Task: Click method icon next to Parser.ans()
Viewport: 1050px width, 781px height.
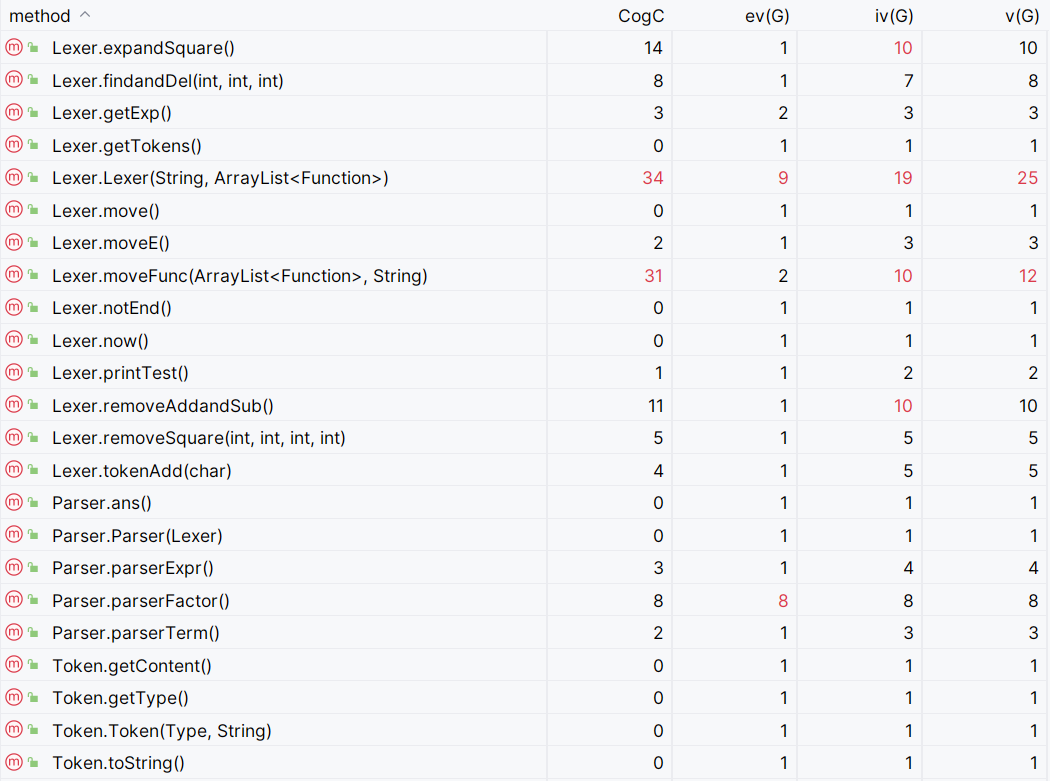Action: (14, 502)
